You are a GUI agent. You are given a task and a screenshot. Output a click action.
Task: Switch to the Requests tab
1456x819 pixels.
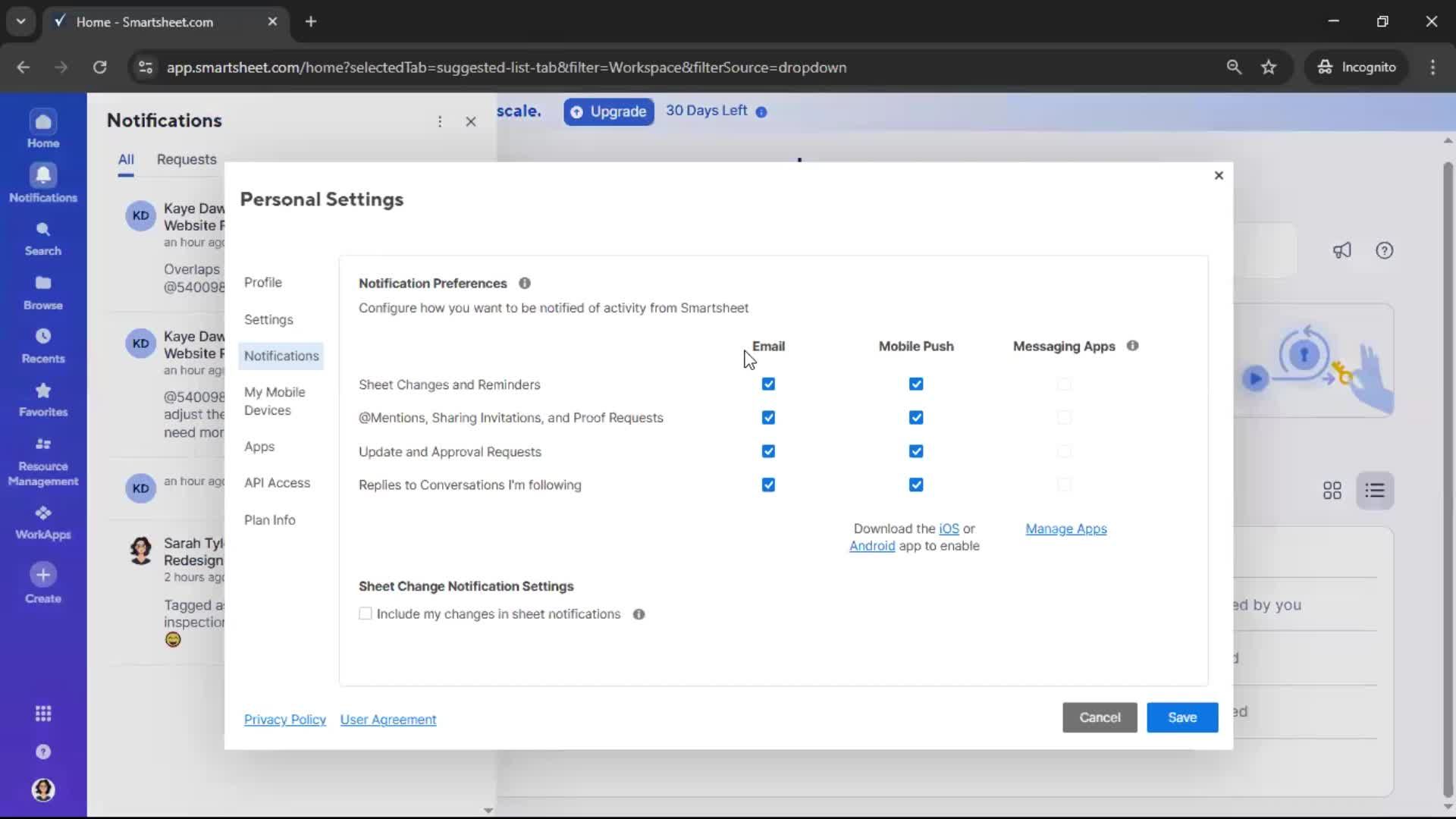[187, 159]
